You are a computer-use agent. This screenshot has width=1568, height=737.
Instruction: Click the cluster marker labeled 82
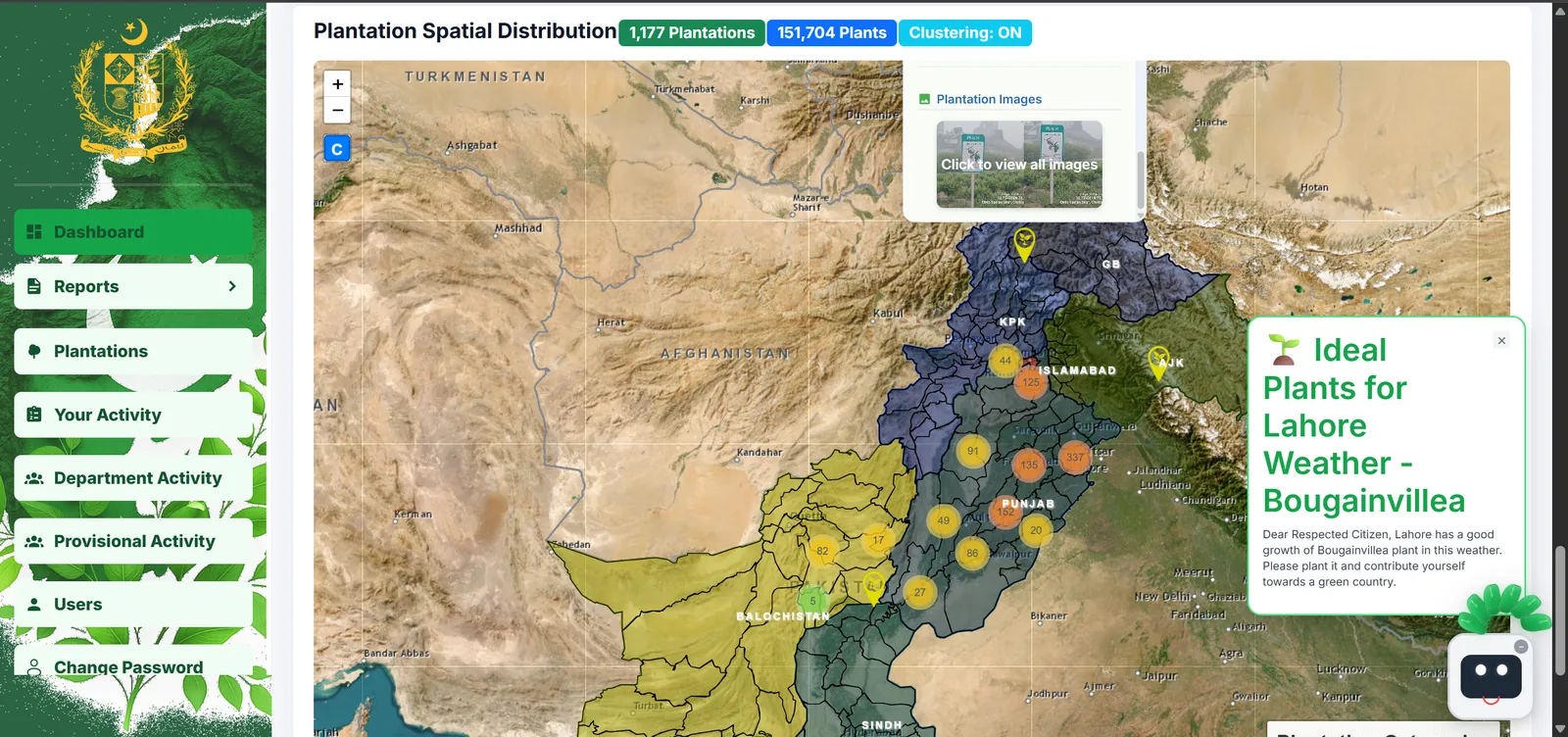coord(822,551)
